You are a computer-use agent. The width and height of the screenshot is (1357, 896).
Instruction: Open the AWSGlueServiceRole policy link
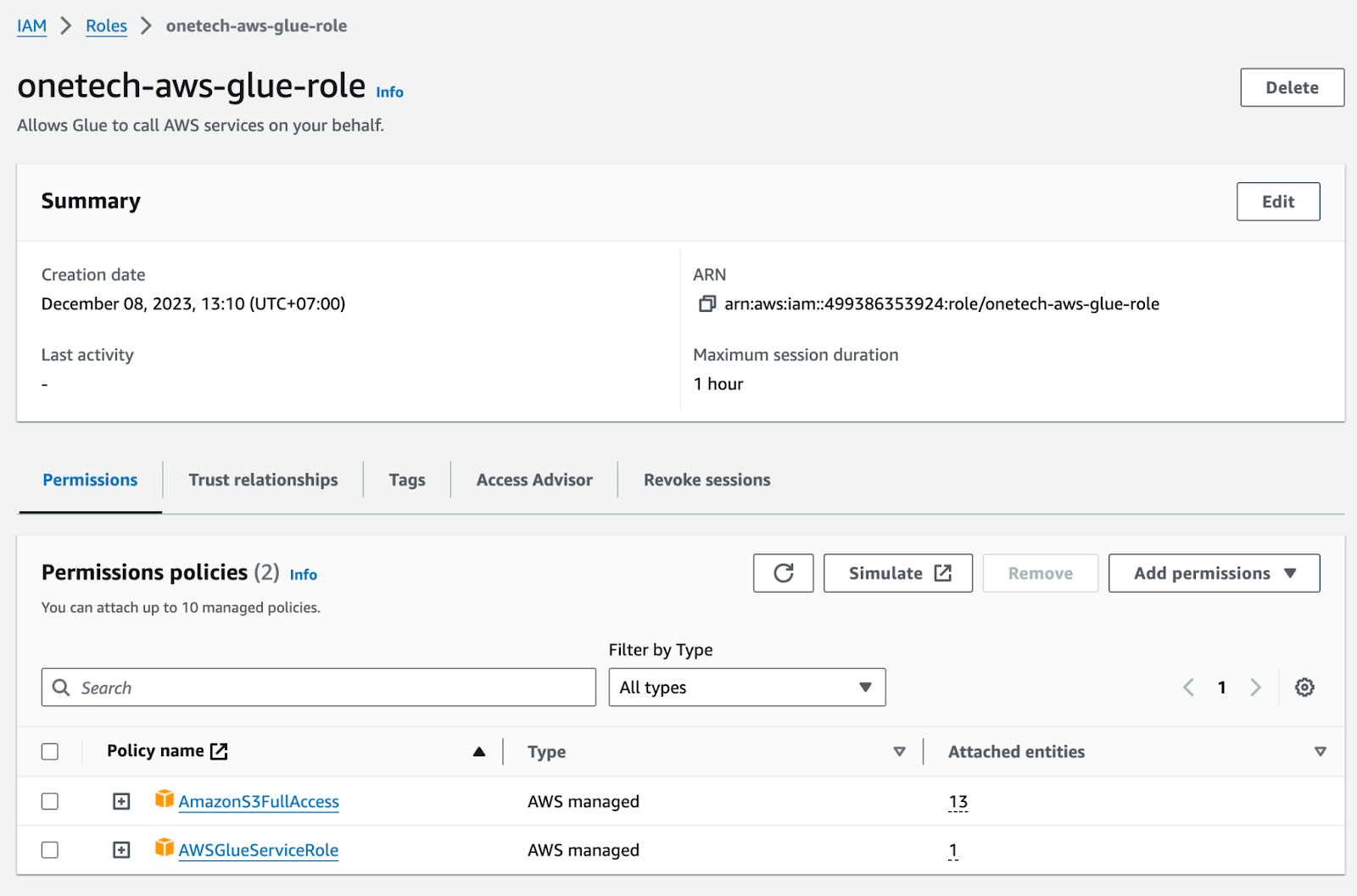point(257,849)
